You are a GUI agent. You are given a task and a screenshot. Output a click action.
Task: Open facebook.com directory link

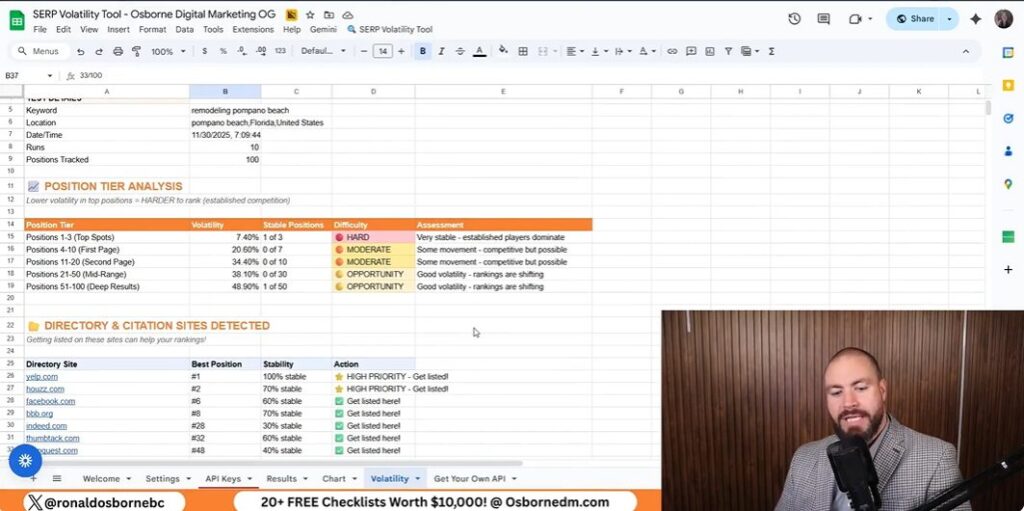point(50,401)
